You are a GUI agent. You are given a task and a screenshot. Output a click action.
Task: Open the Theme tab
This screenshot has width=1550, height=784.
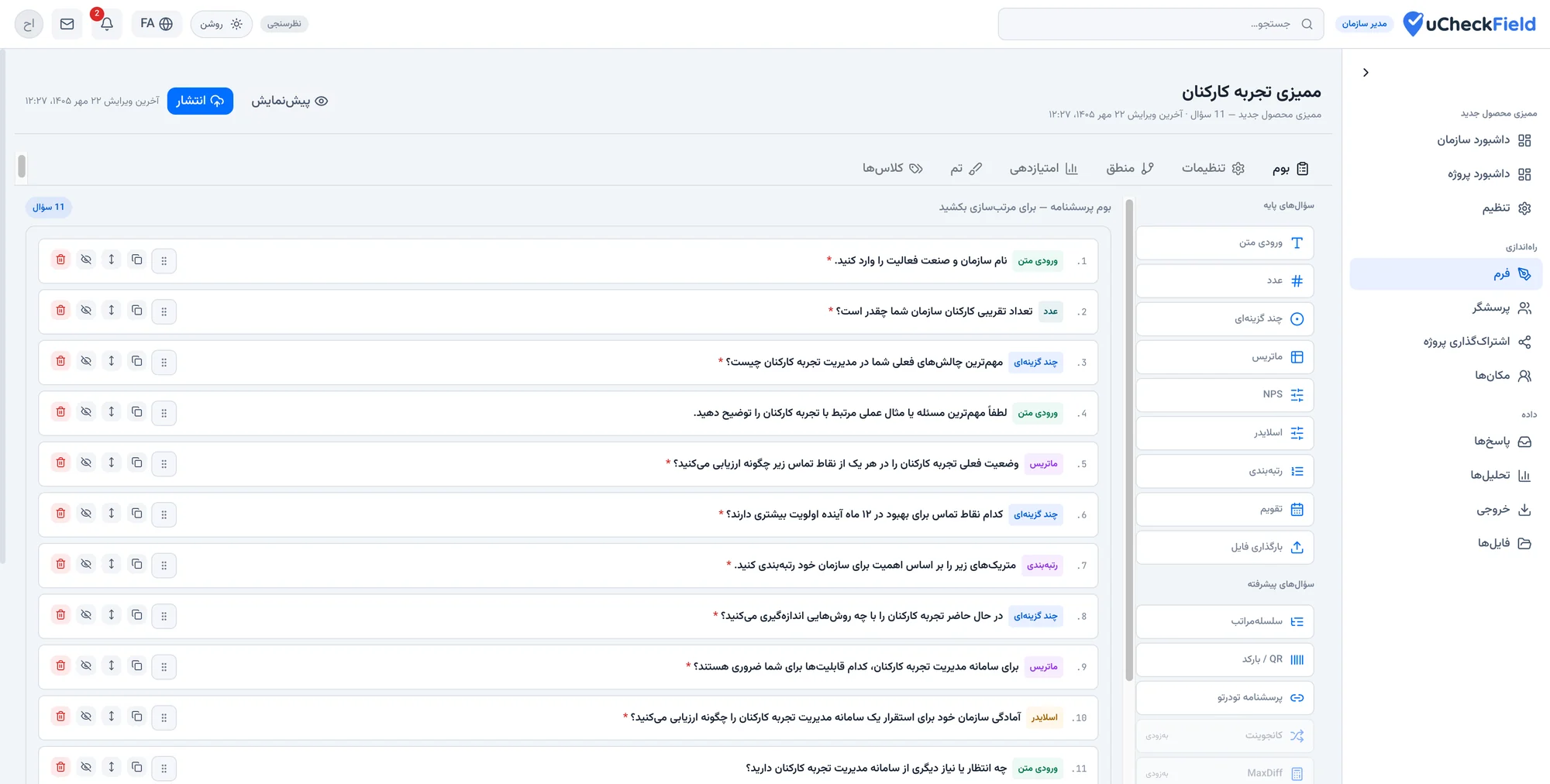pos(966,168)
